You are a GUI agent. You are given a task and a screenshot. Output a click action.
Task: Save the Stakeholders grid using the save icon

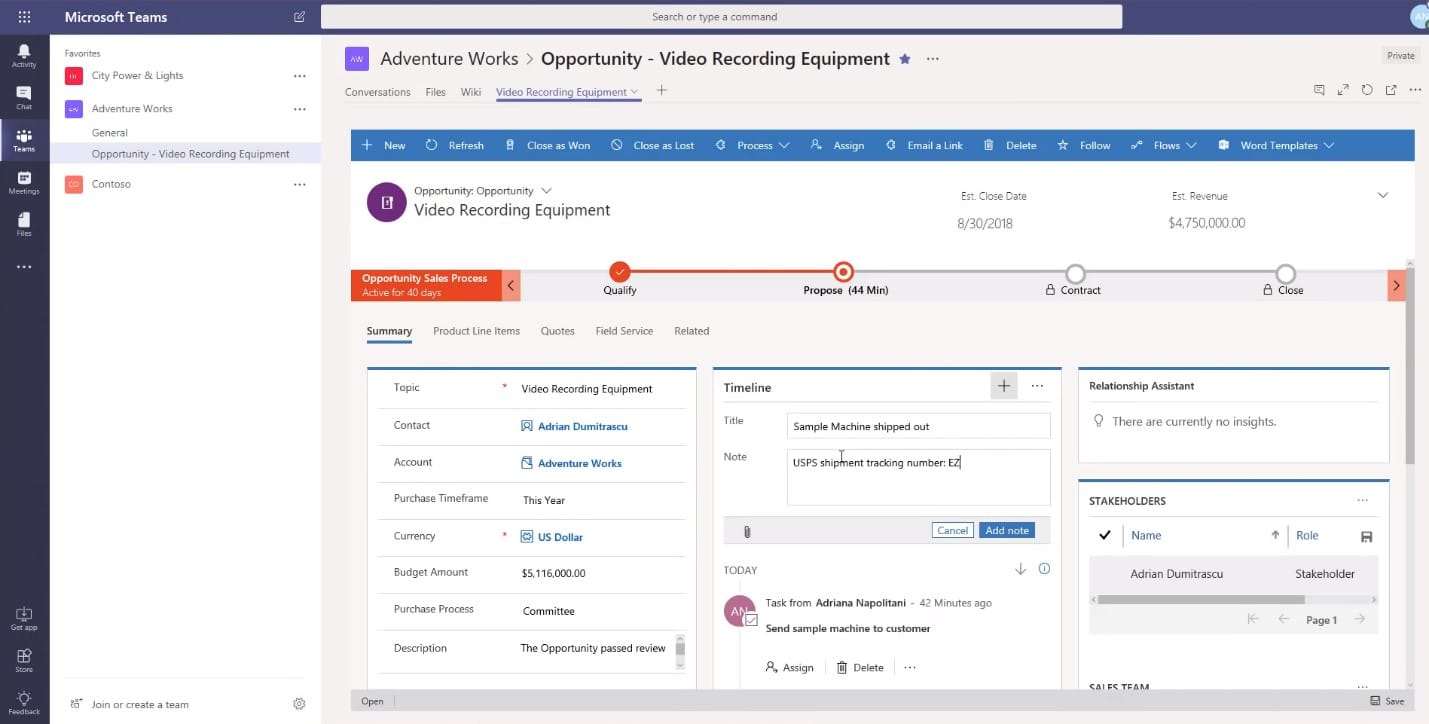[x=1366, y=536]
